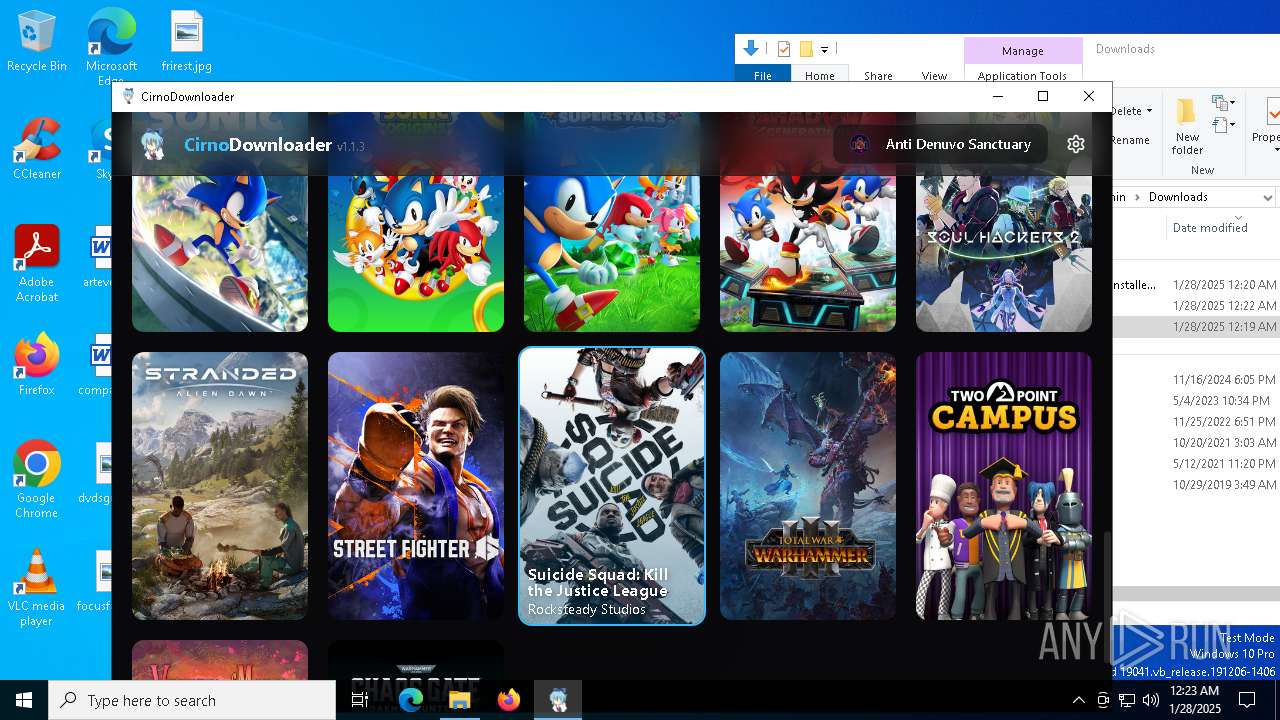Open the New item dropdown in Explorer ribbon
Screen dimensions: 1280x720
(1224, 102)
